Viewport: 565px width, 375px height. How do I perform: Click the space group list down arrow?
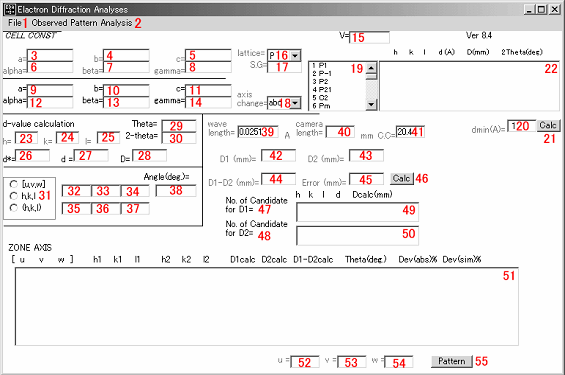(371, 104)
